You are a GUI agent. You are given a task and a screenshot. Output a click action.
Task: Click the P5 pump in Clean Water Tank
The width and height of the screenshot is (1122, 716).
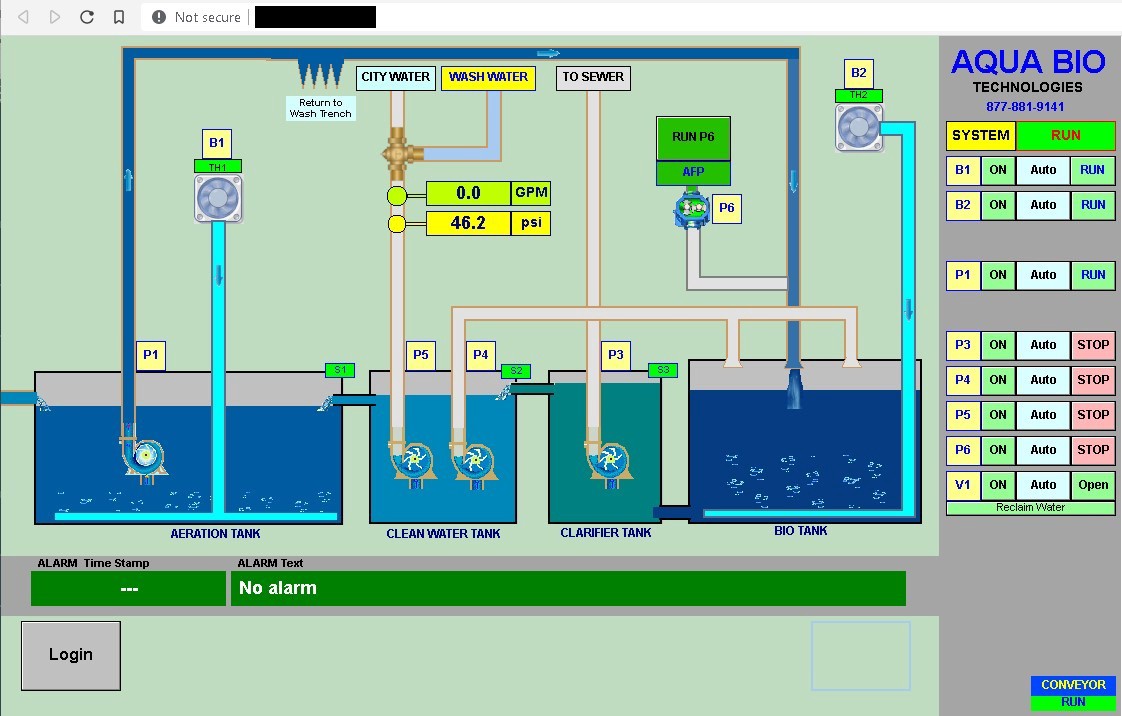point(412,461)
